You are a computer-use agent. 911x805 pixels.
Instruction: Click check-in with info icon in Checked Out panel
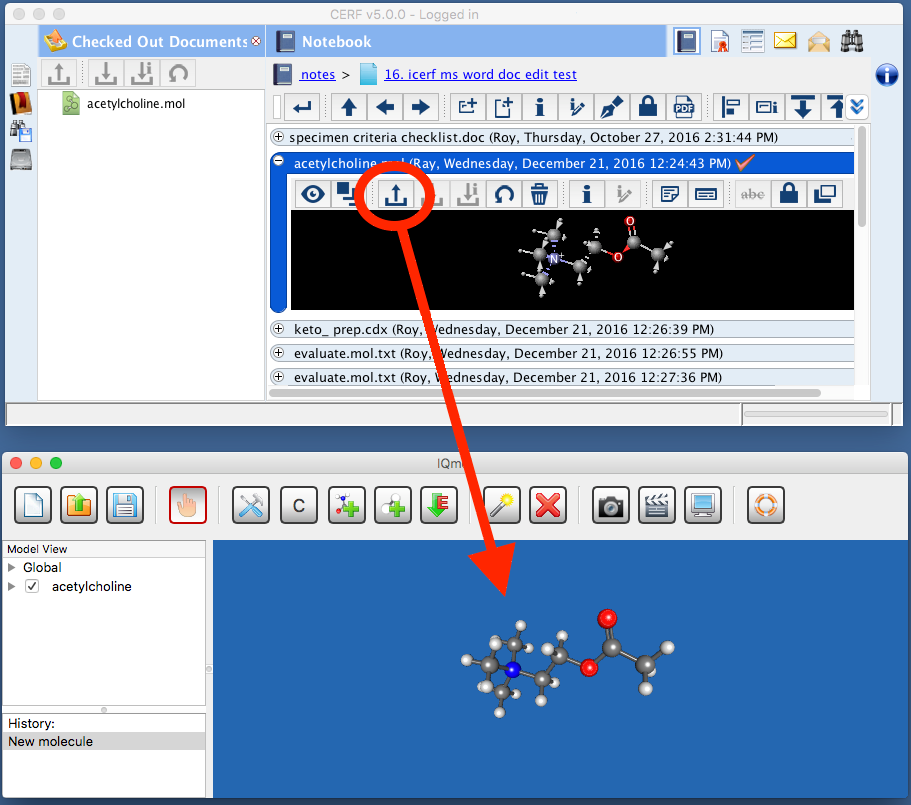[142, 74]
